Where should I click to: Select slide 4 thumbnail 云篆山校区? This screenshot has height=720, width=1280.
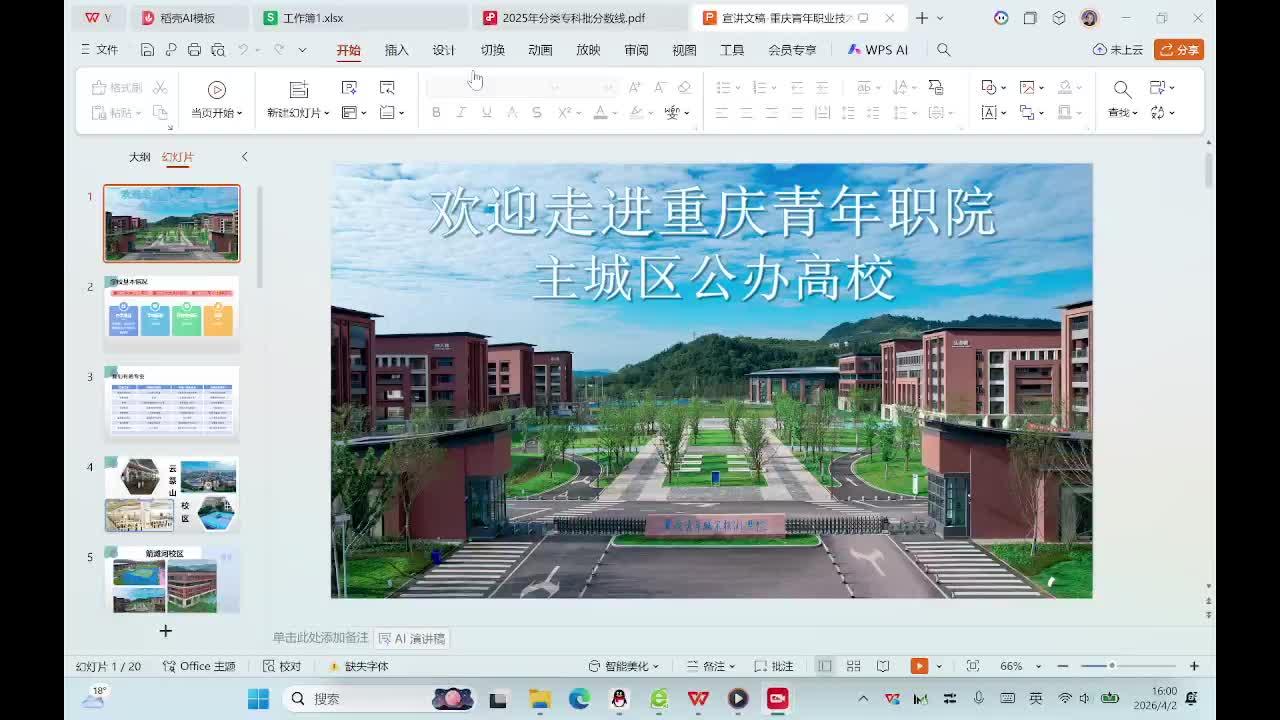[x=172, y=494]
